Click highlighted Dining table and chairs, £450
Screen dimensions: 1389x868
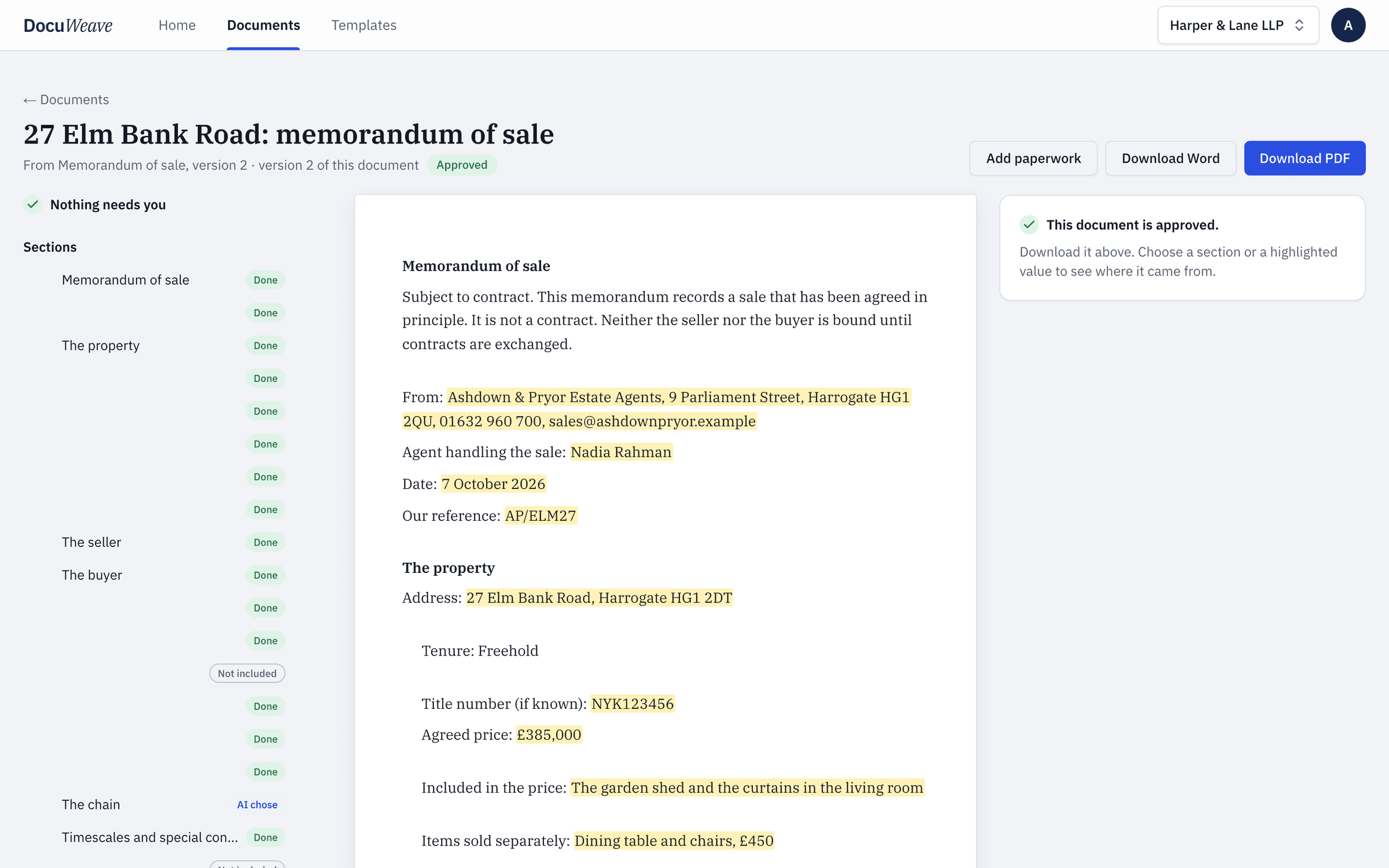(674, 841)
